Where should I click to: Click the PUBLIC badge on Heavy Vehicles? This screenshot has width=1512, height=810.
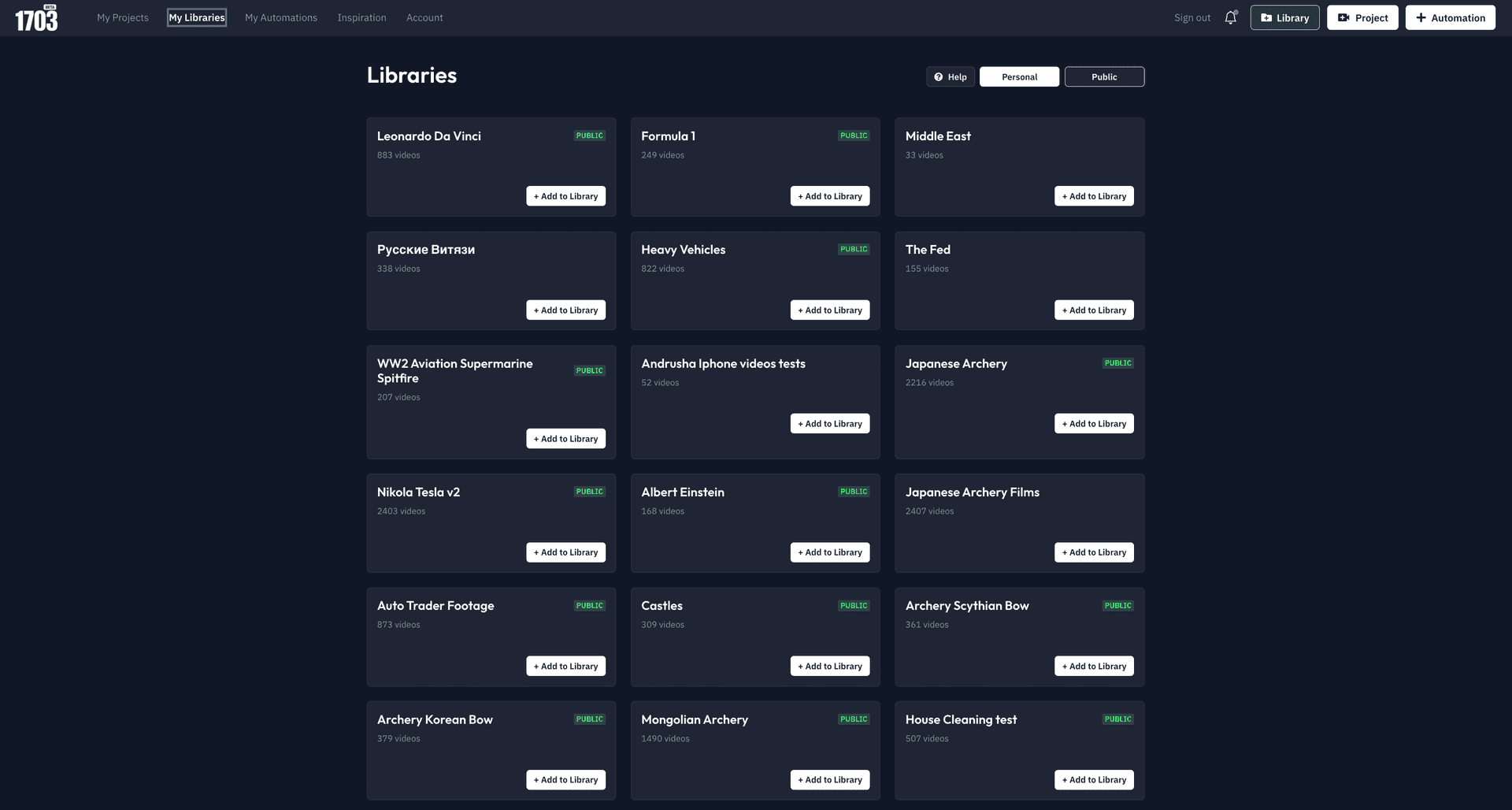[x=853, y=249]
